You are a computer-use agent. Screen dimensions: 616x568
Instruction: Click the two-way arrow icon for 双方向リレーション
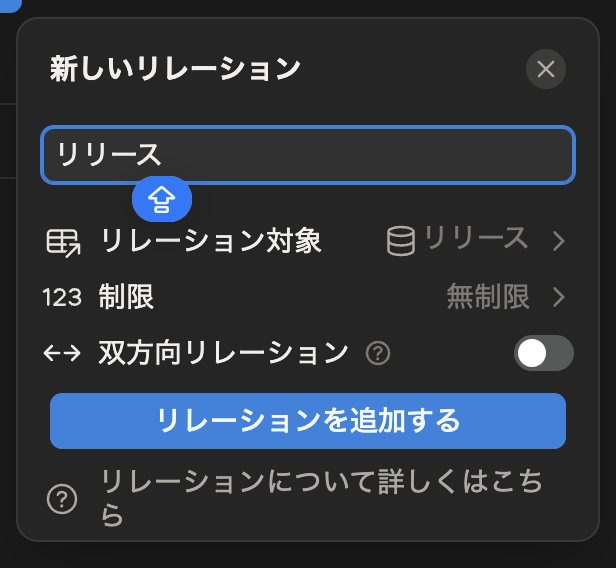tap(61, 353)
